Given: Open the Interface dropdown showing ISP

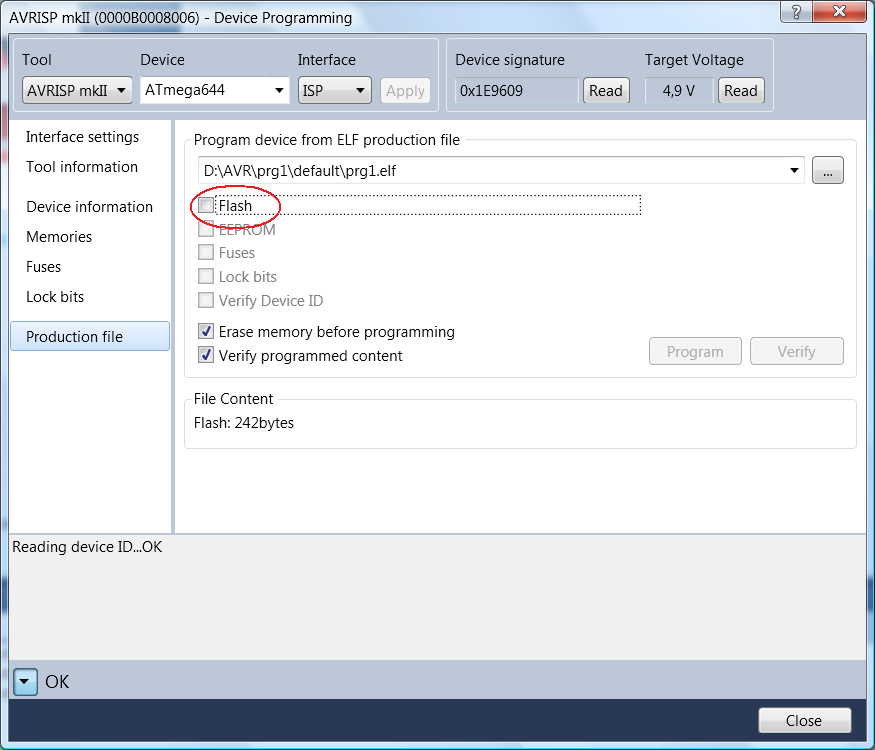Looking at the screenshot, I should click(x=335, y=90).
